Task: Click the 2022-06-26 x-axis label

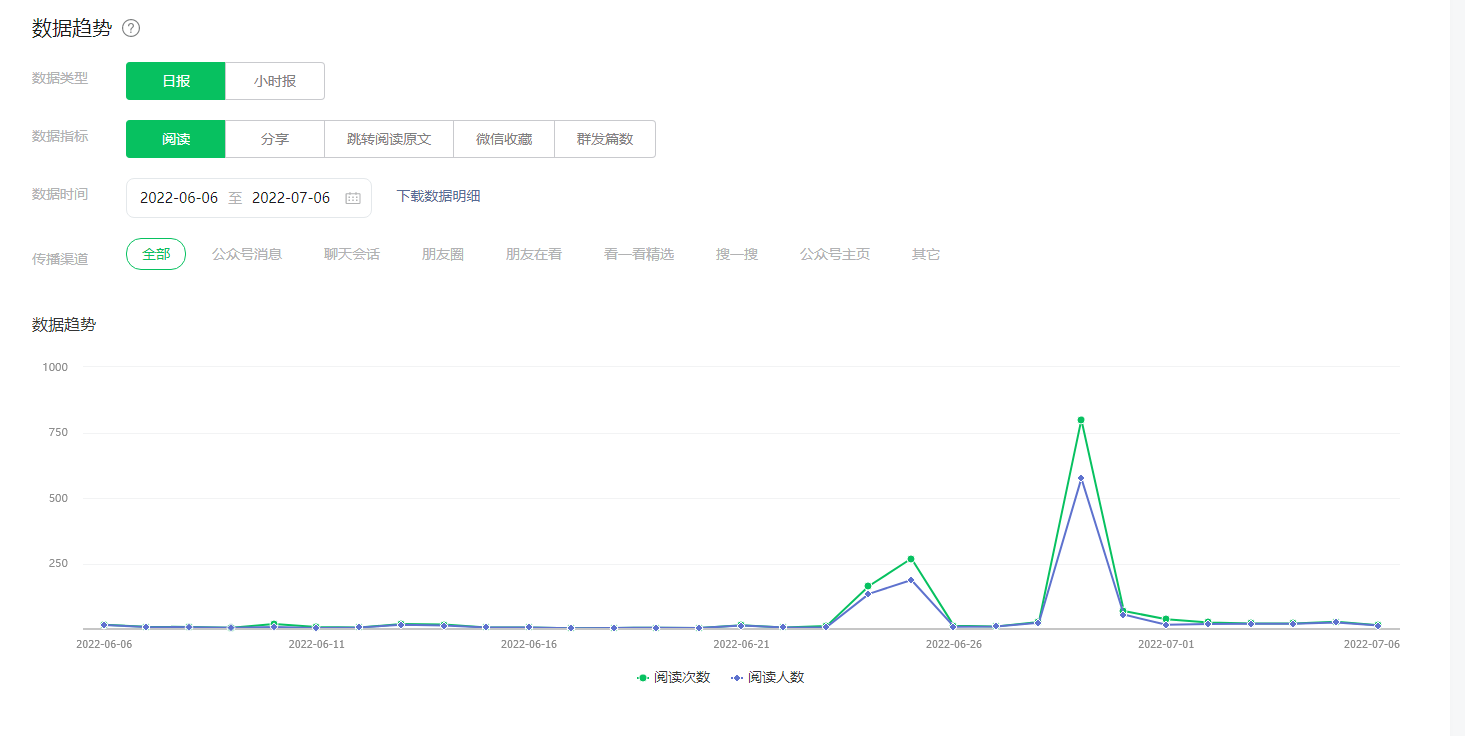Action: point(953,644)
